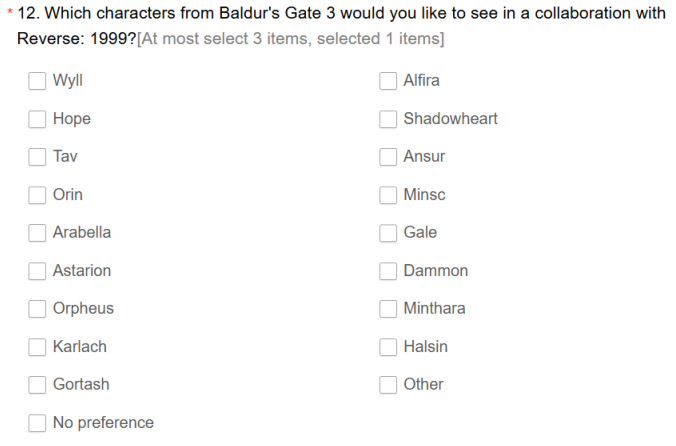Choose Orin from the list
This screenshot has width=676, height=446.
tap(38, 195)
